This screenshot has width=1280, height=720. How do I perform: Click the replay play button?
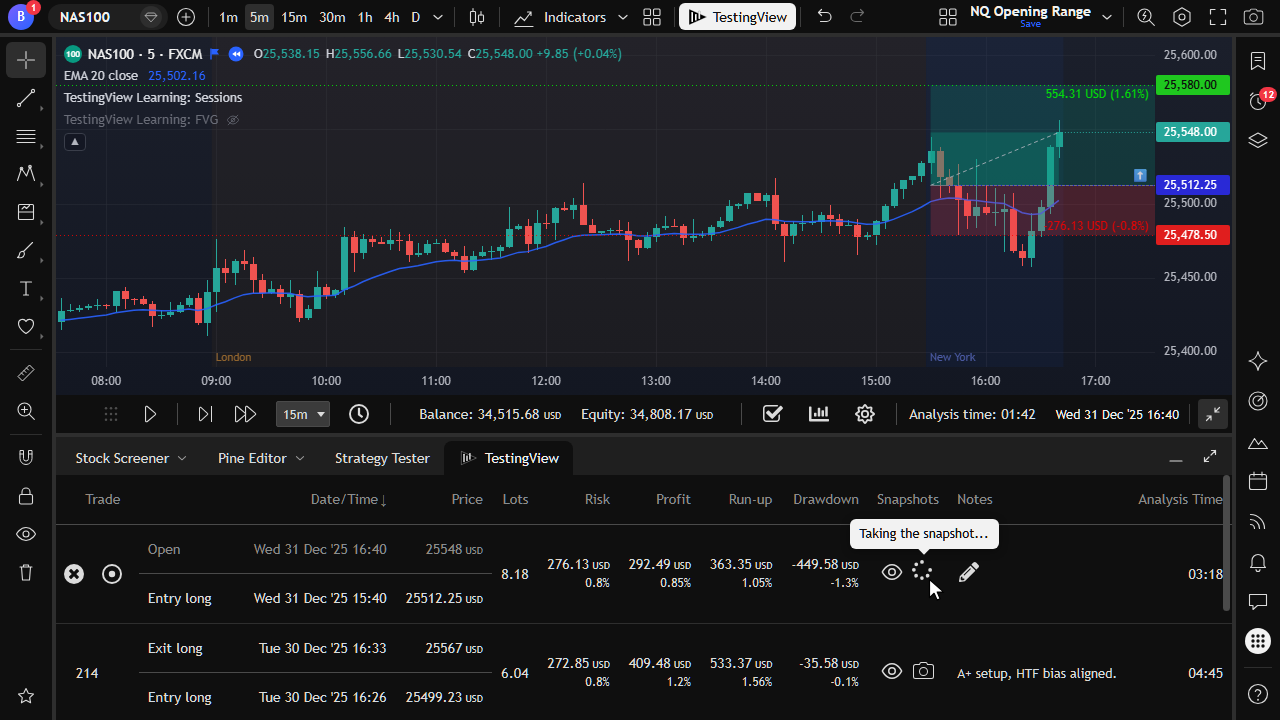(x=150, y=414)
